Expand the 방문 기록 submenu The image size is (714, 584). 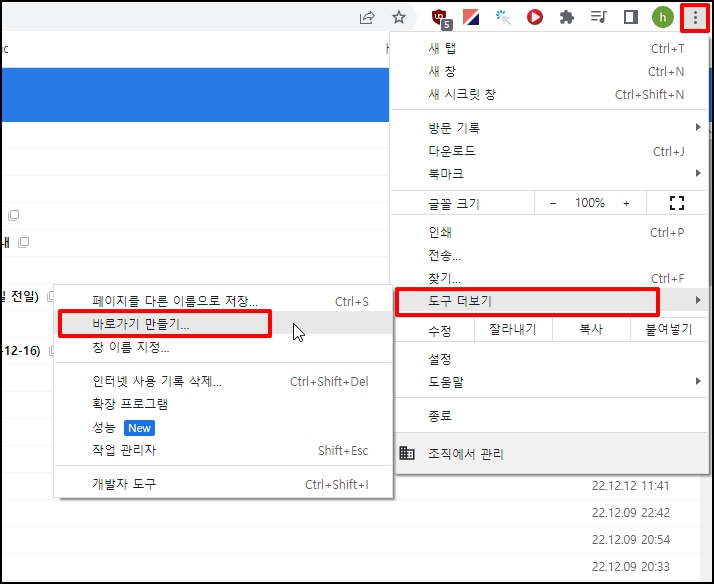click(549, 127)
